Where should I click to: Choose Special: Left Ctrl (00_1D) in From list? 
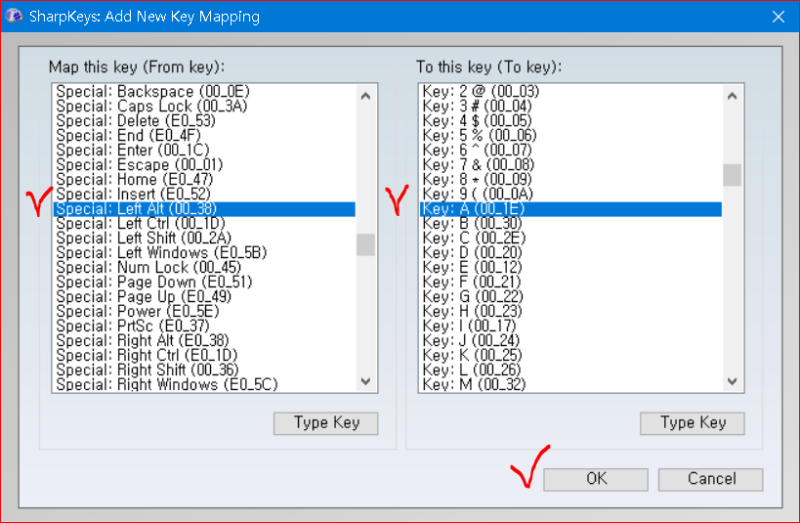click(204, 223)
